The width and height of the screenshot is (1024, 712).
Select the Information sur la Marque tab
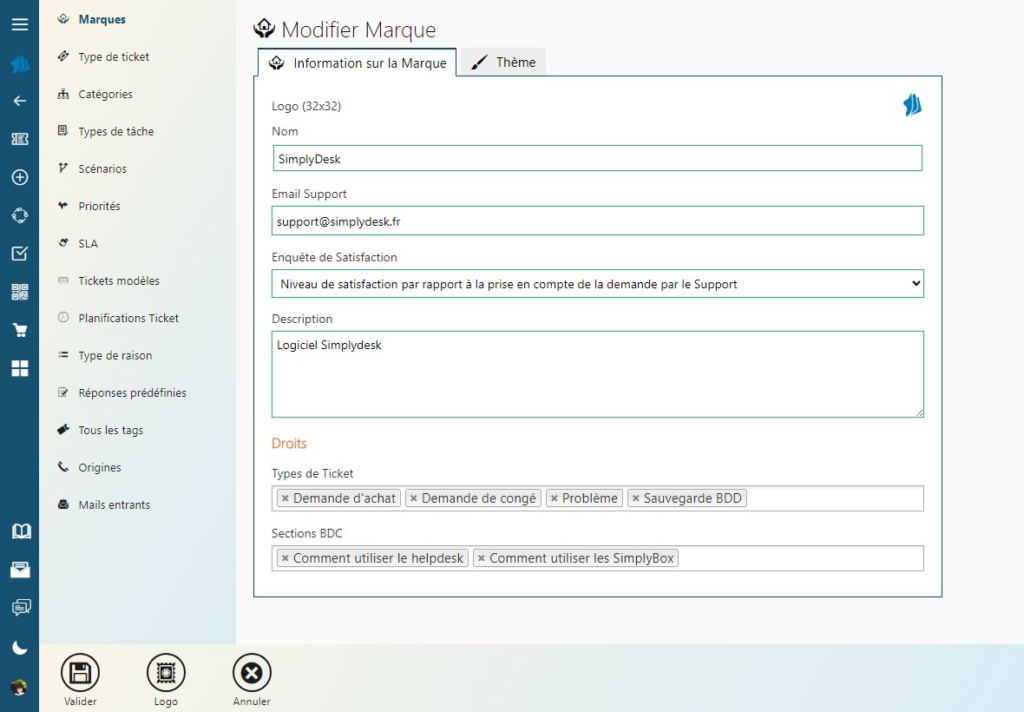pos(357,63)
